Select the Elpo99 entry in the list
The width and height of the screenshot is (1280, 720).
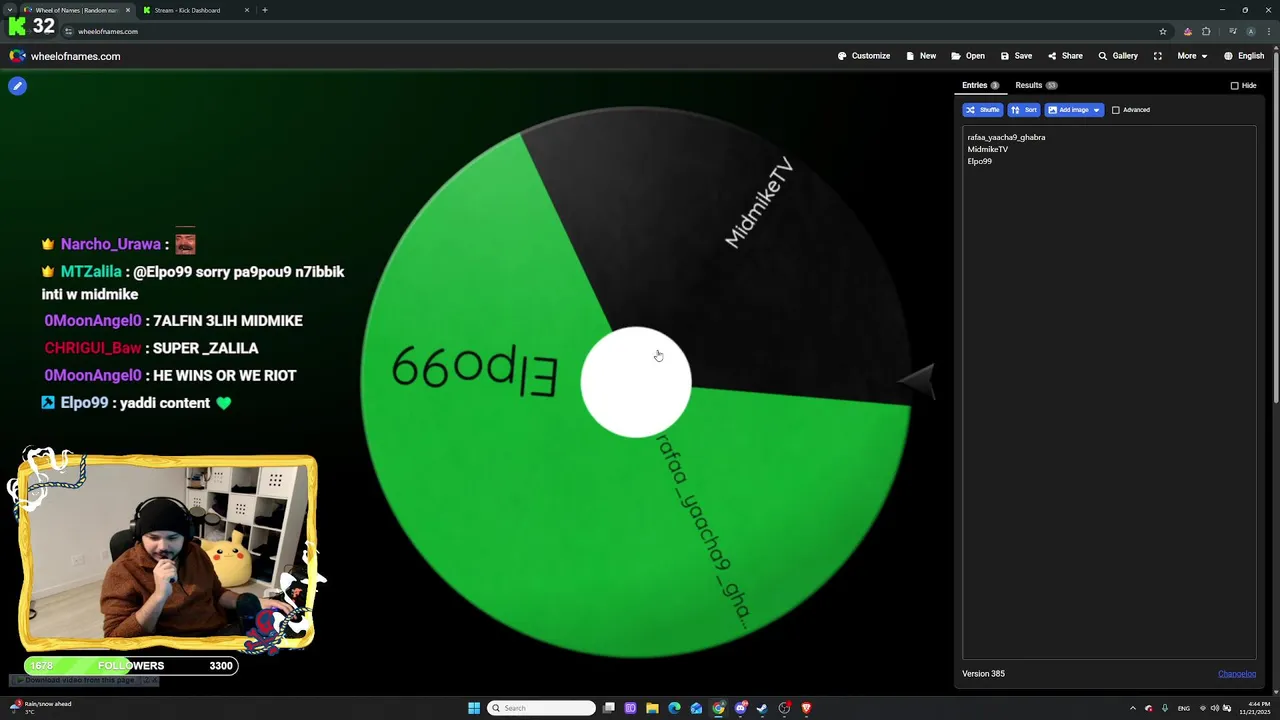click(979, 161)
